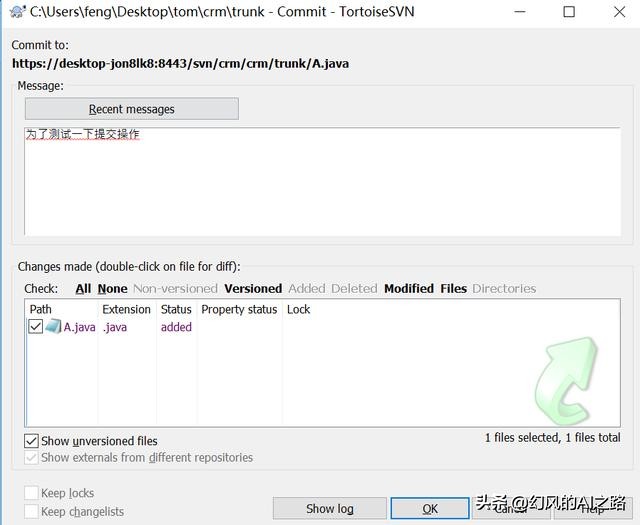Click the TortoiseSVN turtle title bar icon
Screen dimensions: 640x525
[x=18, y=11]
